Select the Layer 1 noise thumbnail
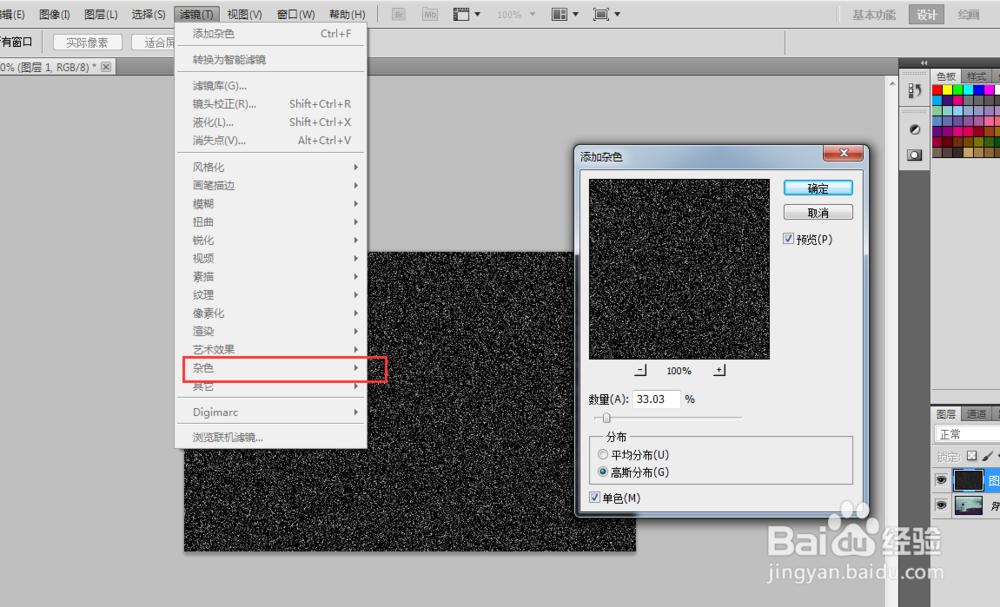This screenshot has width=1000, height=607. (968, 480)
